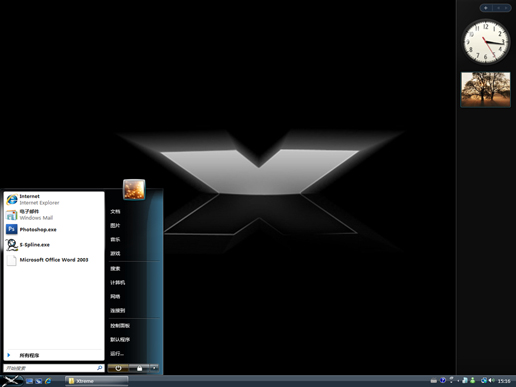Click the tree slideshow gadget thumbnail

[486, 89]
